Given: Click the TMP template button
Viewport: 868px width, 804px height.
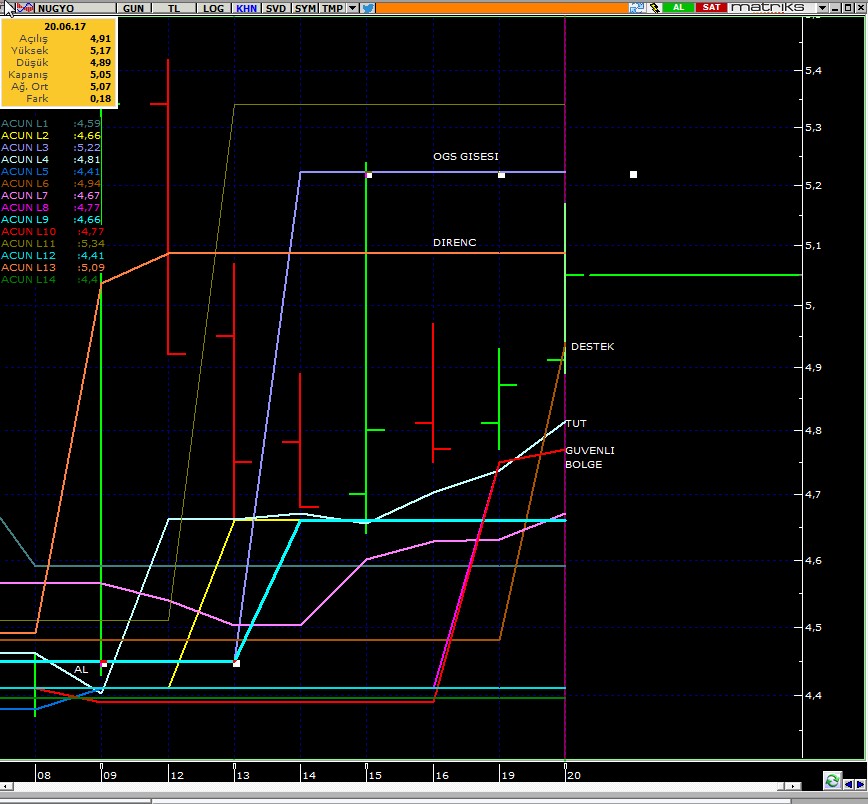Looking at the screenshot, I should coord(332,8).
